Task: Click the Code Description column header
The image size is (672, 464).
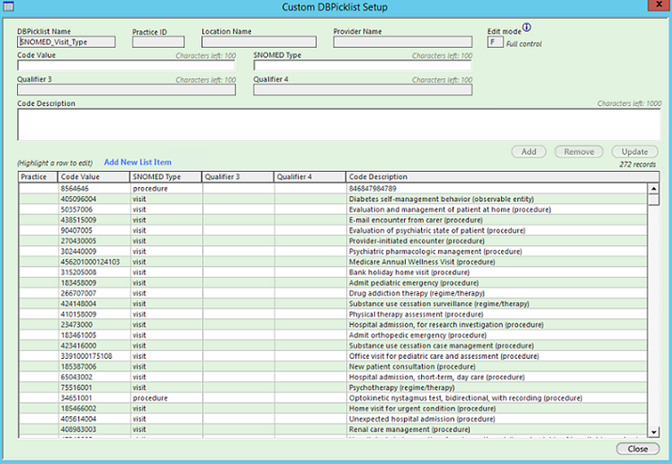Action: (x=502, y=177)
